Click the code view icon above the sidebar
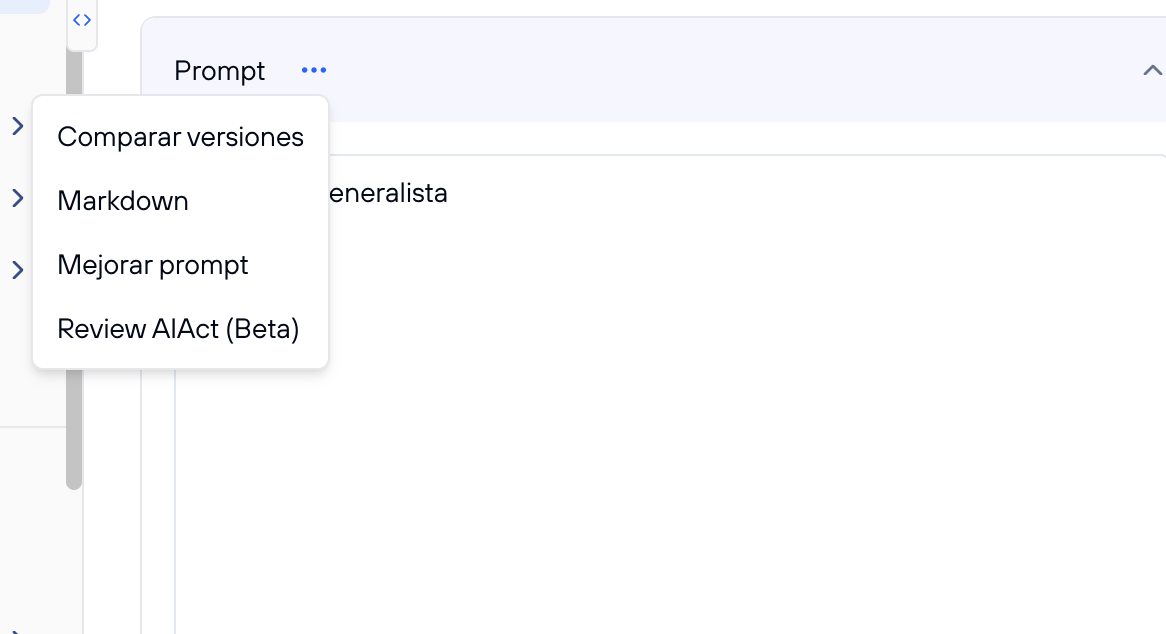This screenshot has width=1166, height=634. [82, 20]
